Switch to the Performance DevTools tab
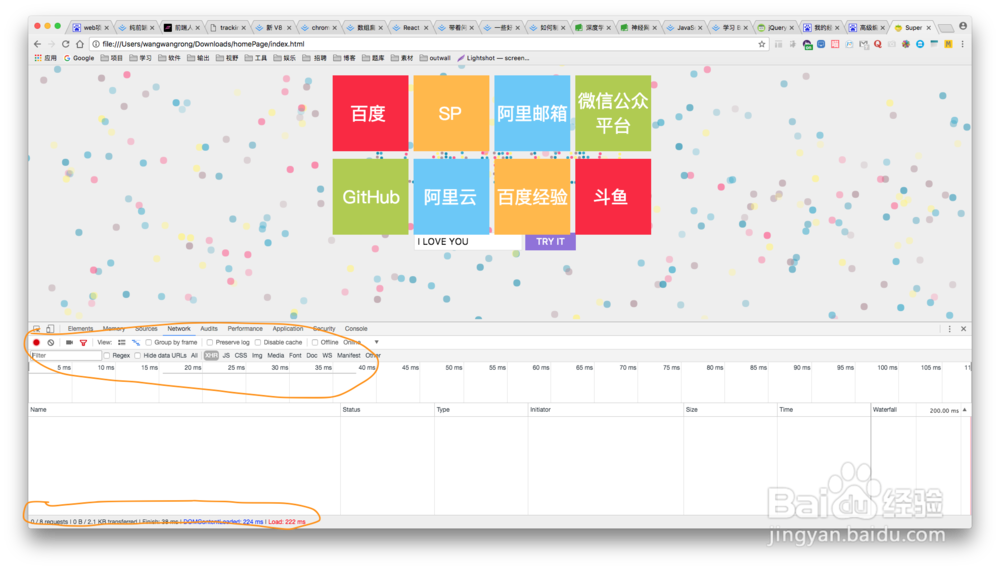The width and height of the screenshot is (1000, 569). 245,329
